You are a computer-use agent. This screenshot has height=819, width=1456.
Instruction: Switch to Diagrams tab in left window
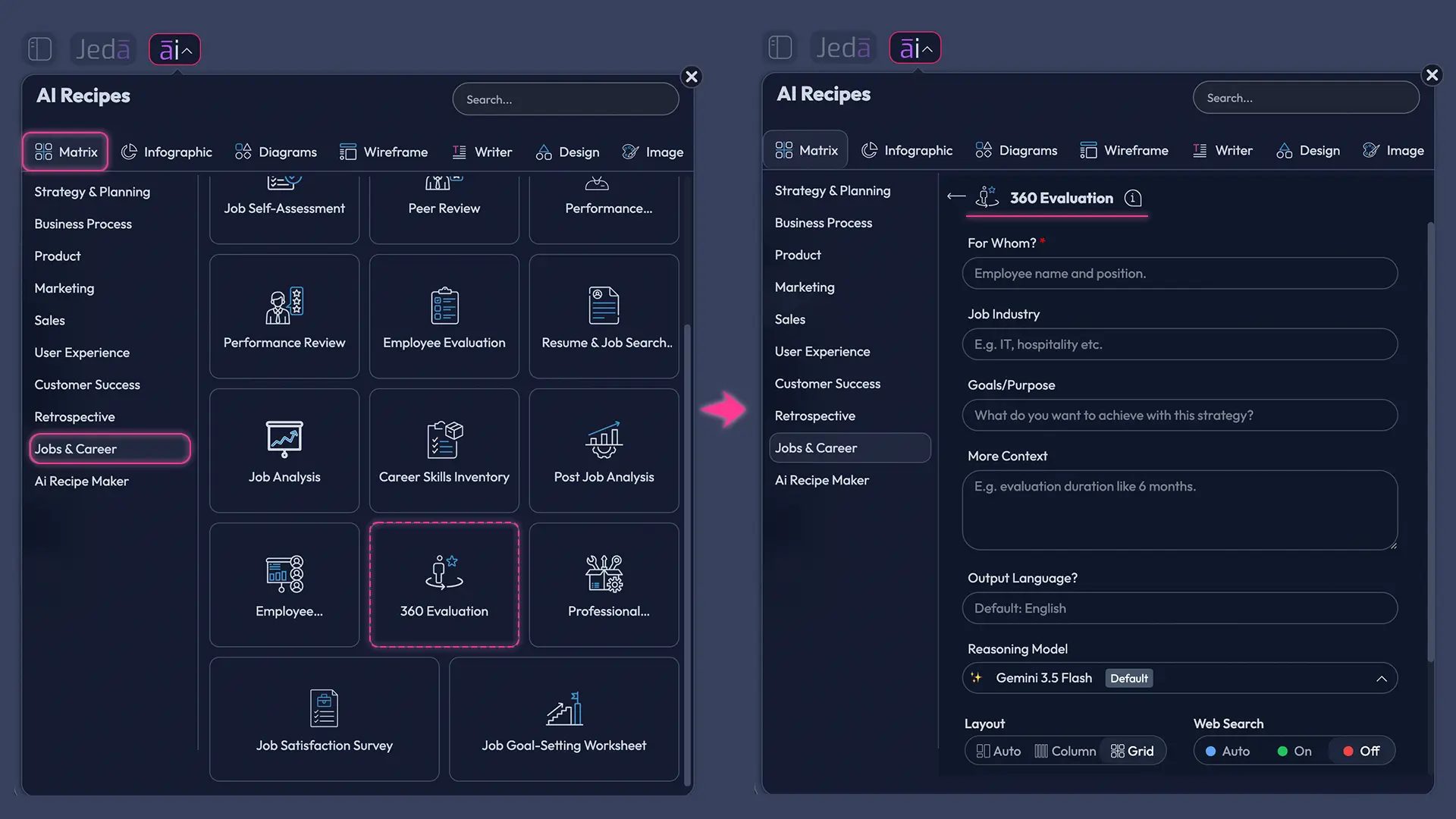(276, 152)
